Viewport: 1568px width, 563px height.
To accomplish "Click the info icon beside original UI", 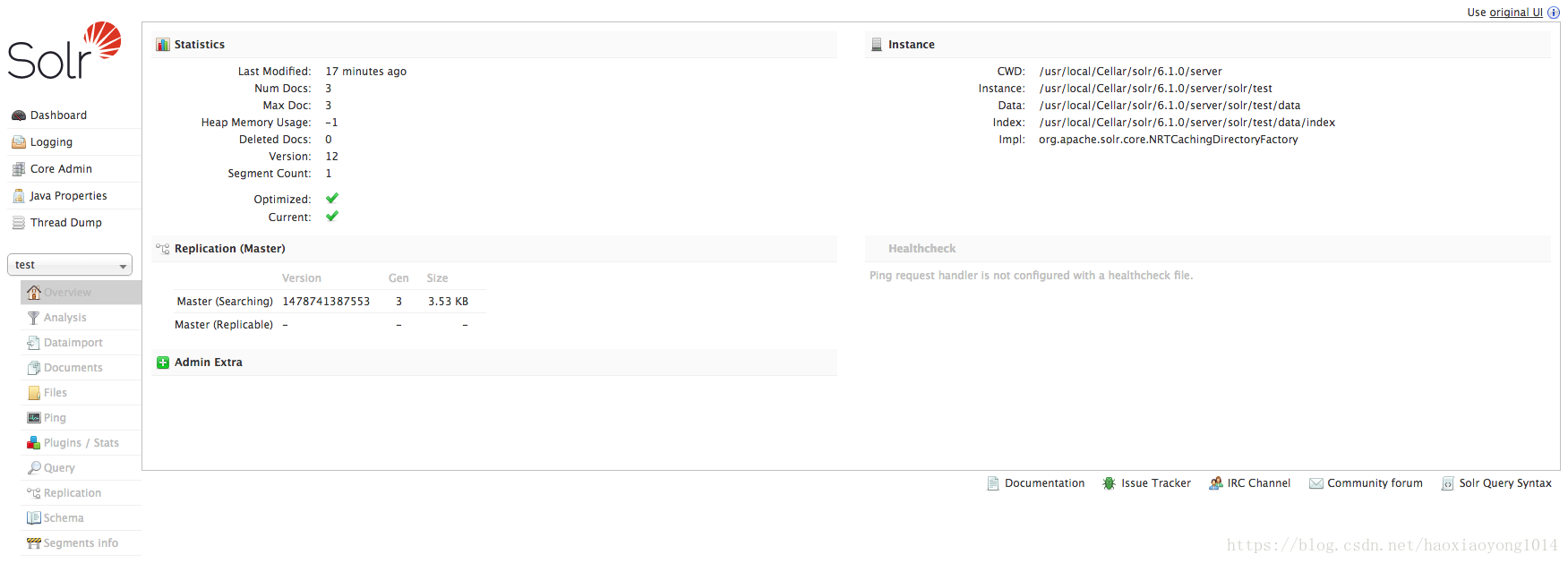I will [x=1554, y=13].
